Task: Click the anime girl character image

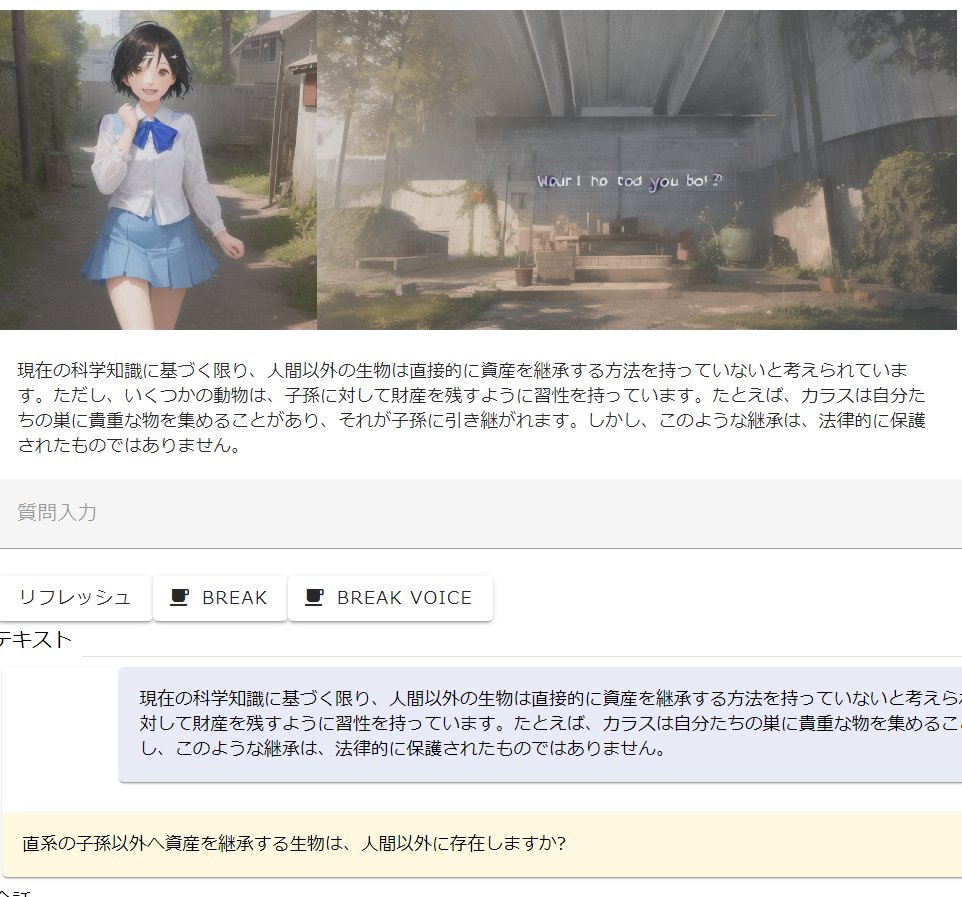Action: (x=158, y=170)
